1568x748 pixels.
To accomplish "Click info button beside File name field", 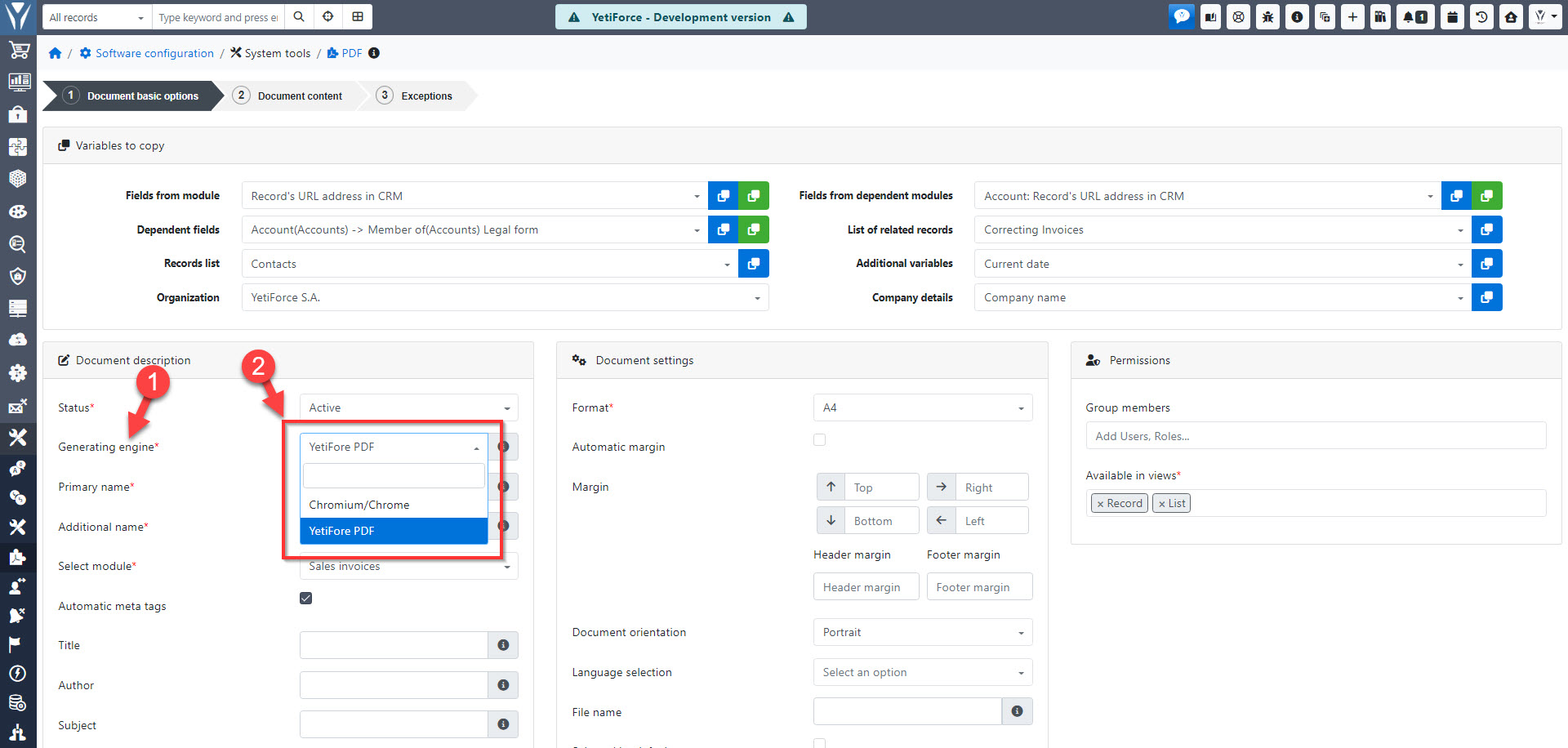I will [1017, 711].
